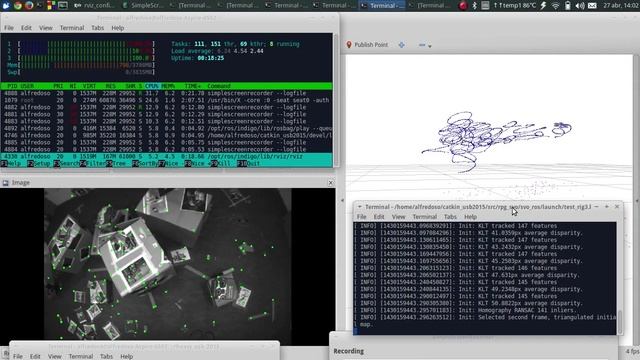The width and height of the screenshot is (640, 360).
Task: Close the Image panel
Action: pos(331,183)
